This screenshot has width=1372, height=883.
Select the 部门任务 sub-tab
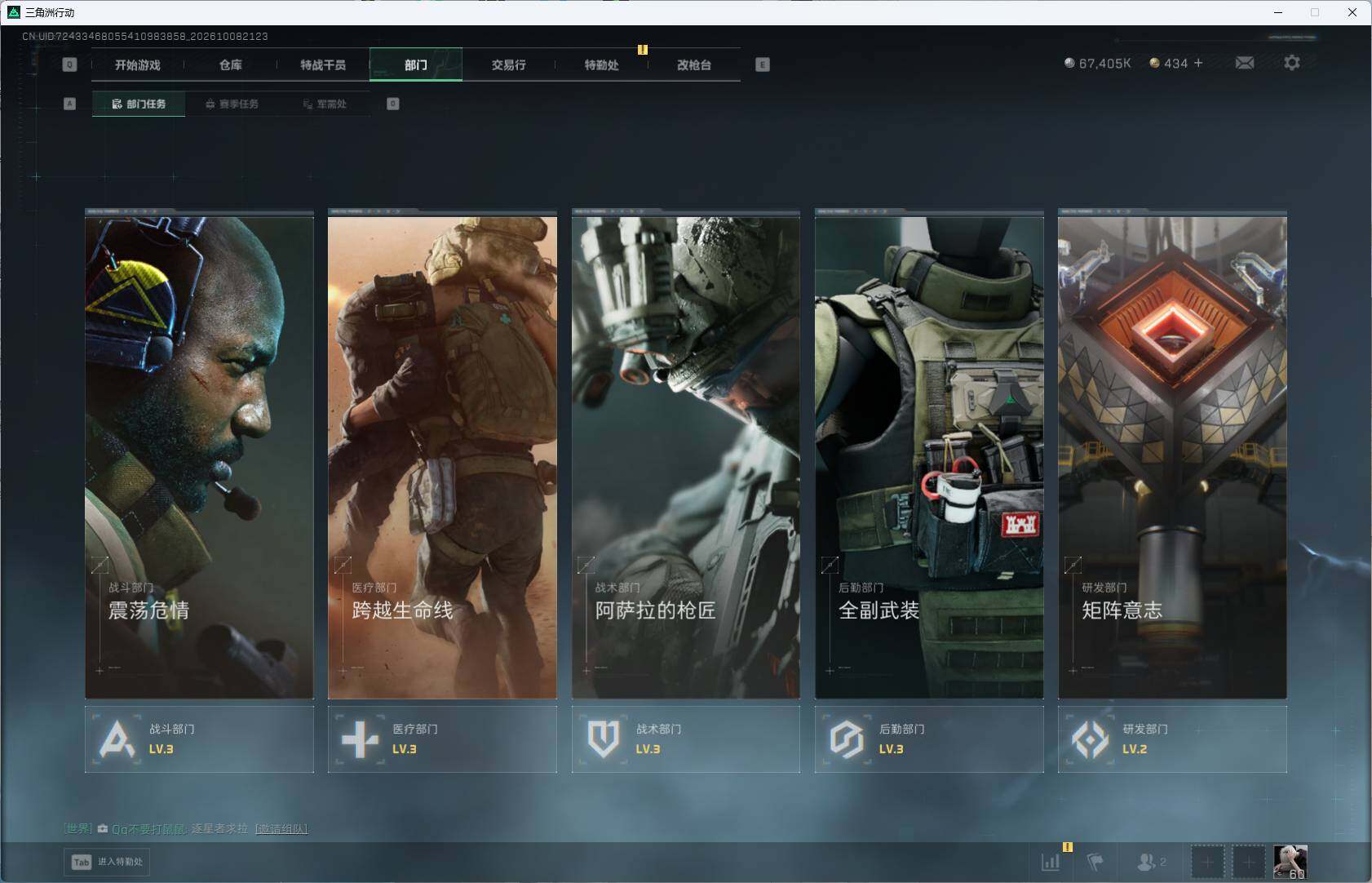click(x=139, y=104)
